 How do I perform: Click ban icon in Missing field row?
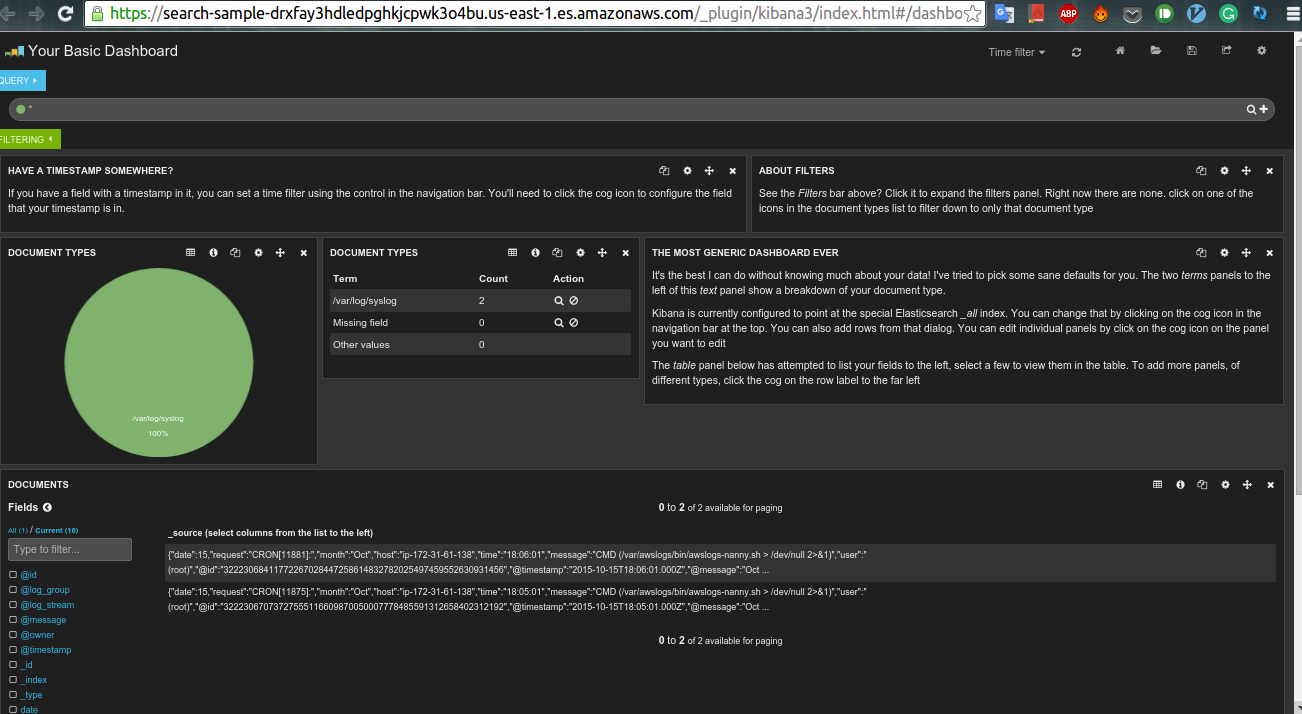point(573,322)
